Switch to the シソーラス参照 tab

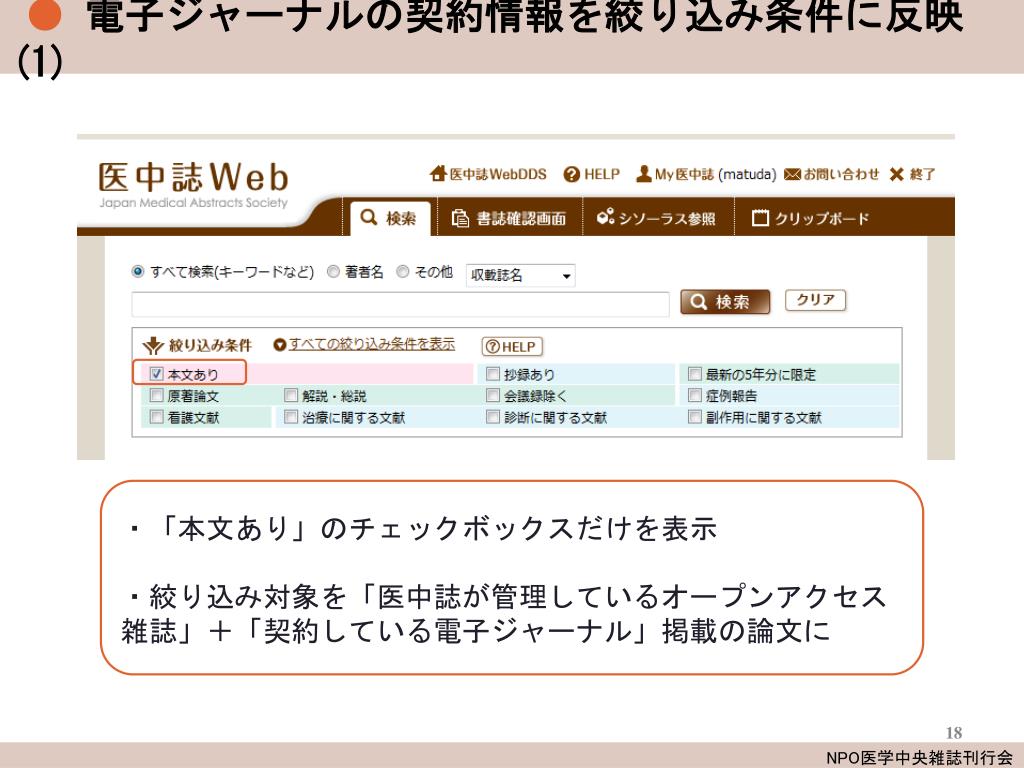point(657,218)
